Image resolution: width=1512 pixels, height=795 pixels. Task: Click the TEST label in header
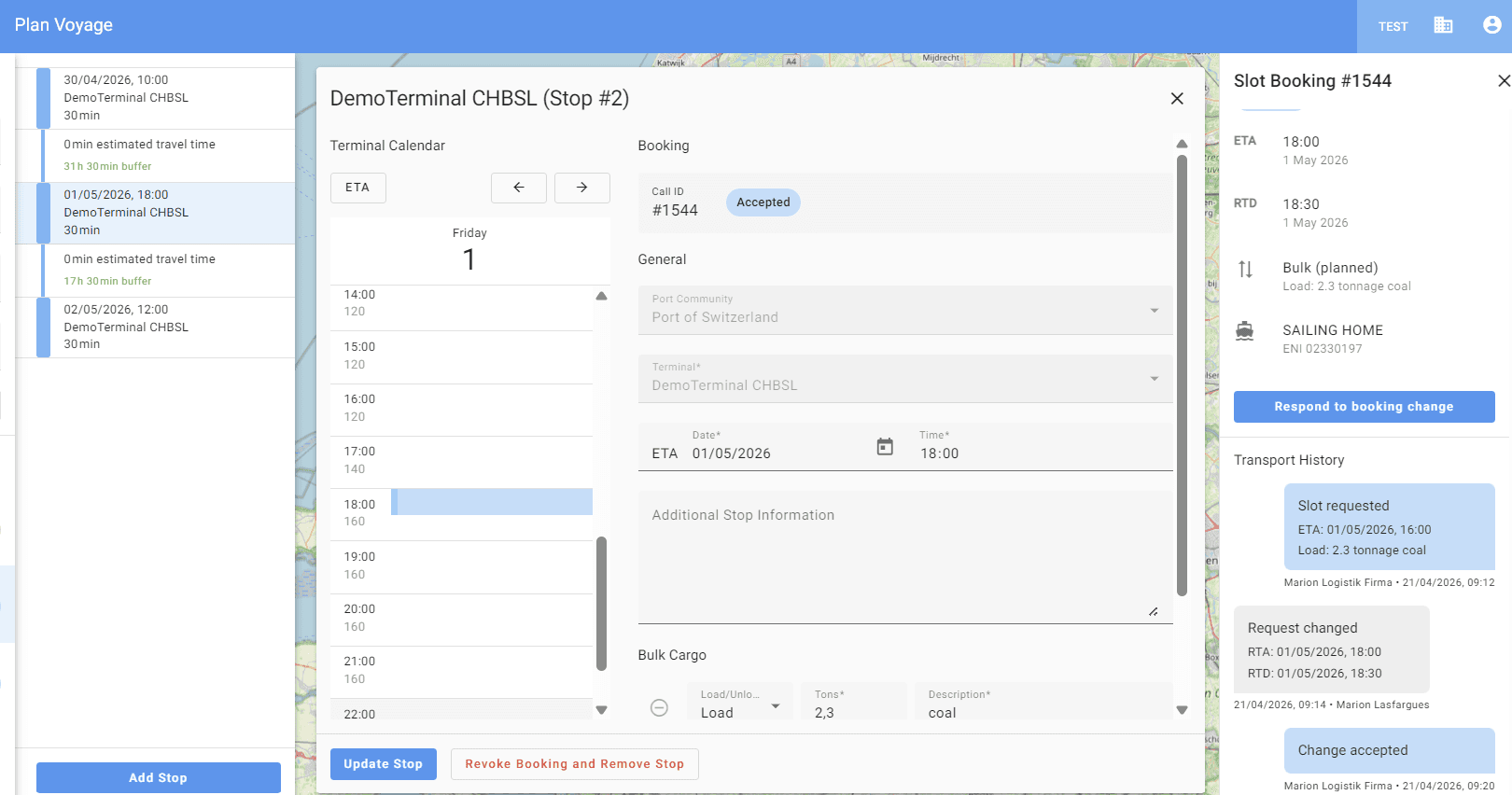[x=1393, y=26]
